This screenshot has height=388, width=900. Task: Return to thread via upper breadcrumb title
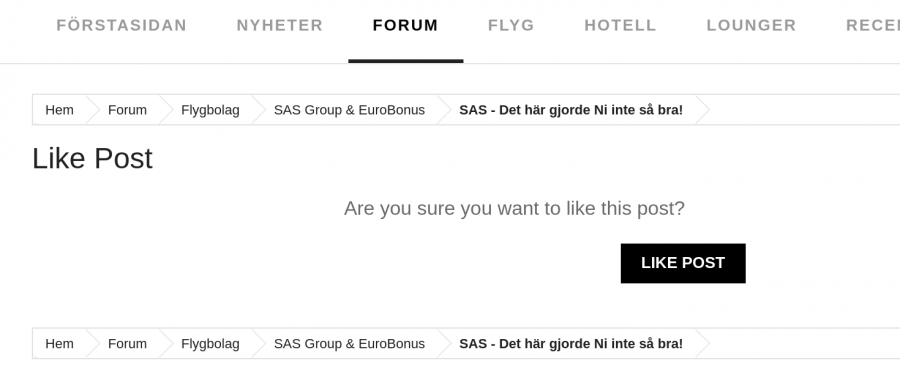pyautogui.click(x=571, y=110)
